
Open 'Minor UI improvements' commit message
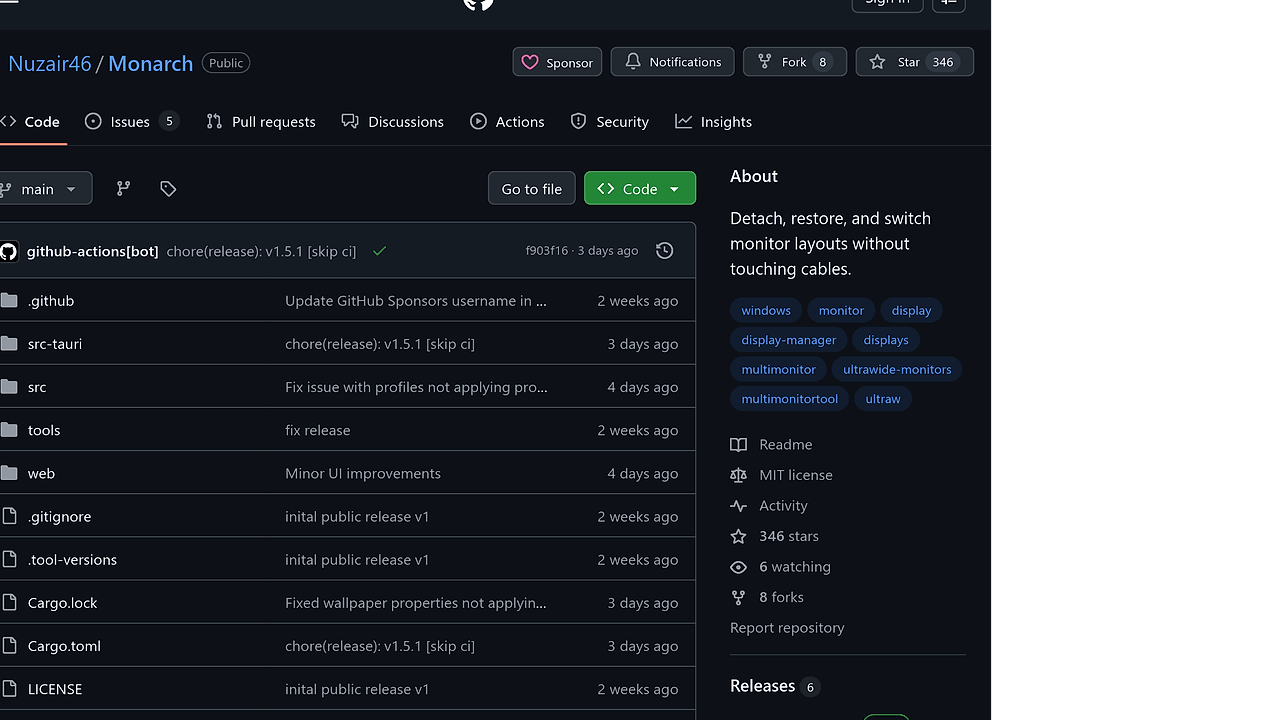click(x=363, y=473)
